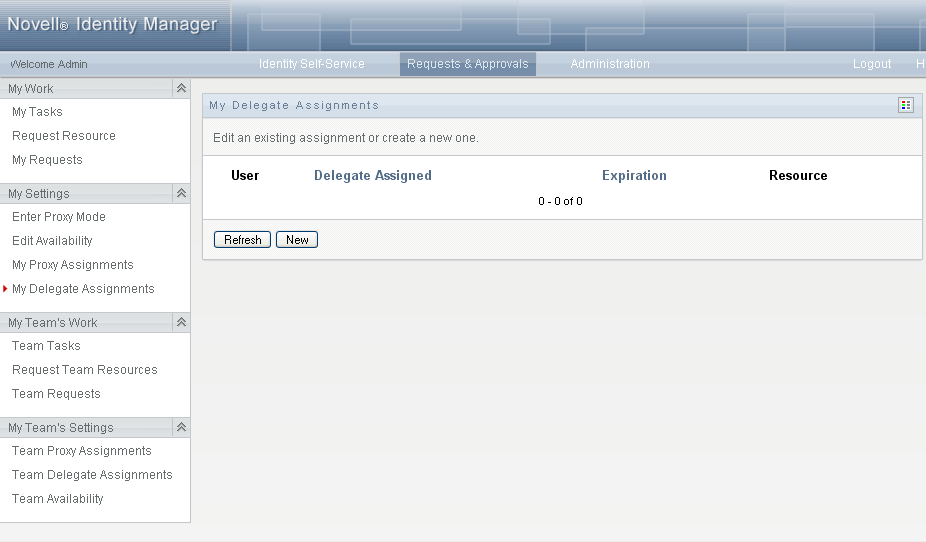Viewport: 926px width, 542px height.
Task: Open Team Availability
Action: (57, 499)
